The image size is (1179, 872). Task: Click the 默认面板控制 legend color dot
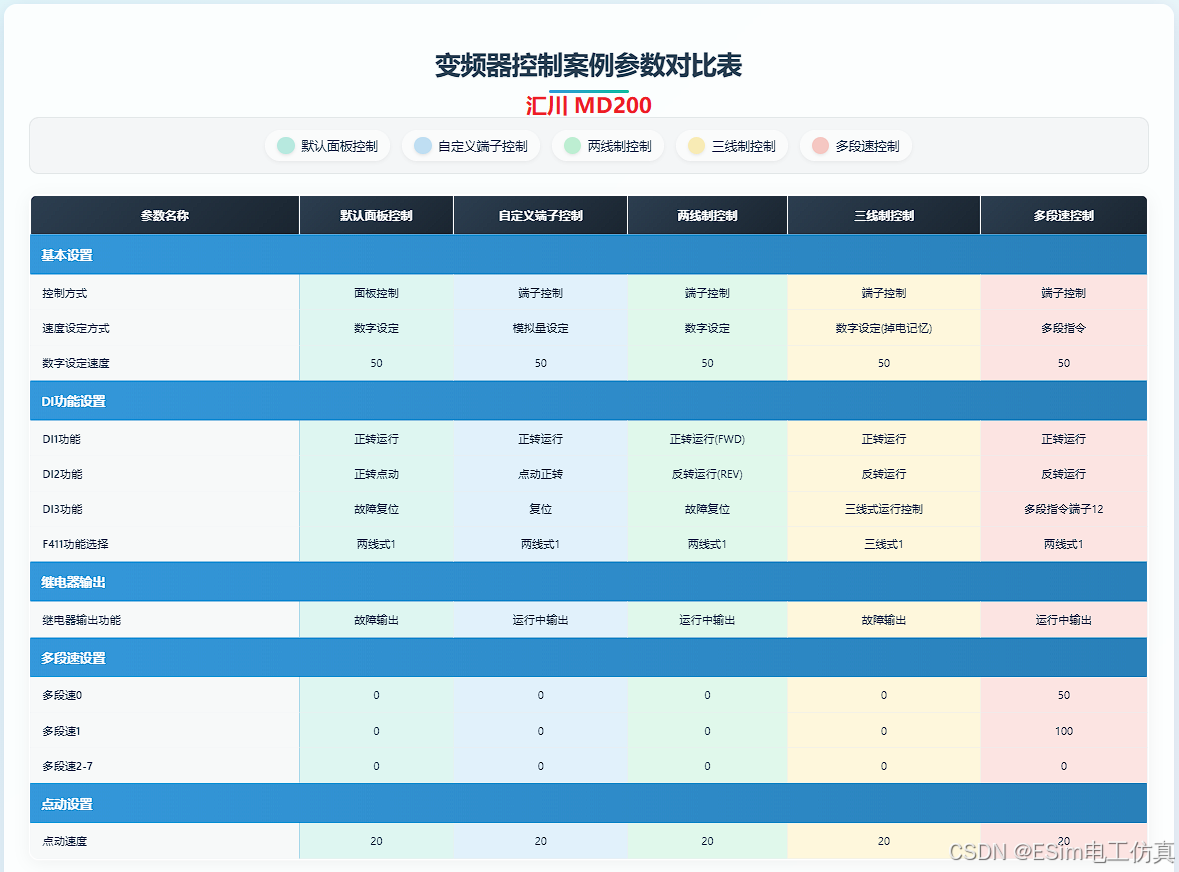click(286, 146)
